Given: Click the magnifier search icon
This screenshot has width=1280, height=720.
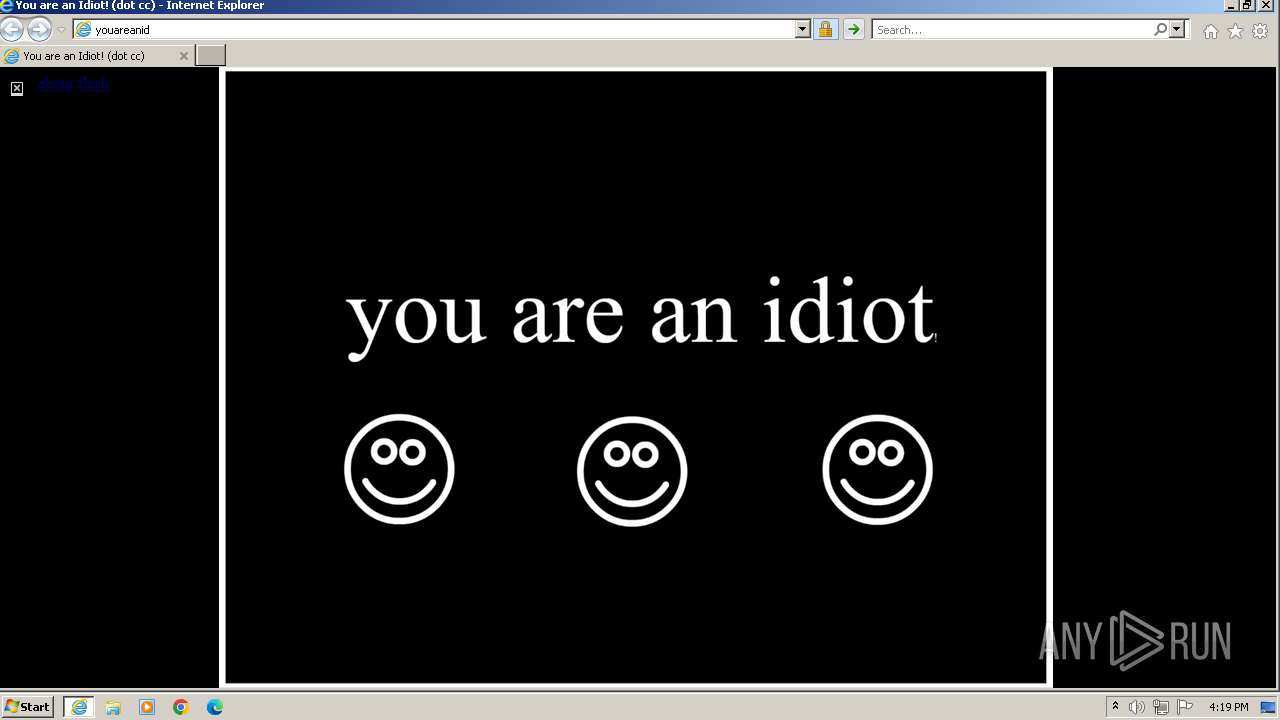Looking at the screenshot, I should (x=1160, y=30).
